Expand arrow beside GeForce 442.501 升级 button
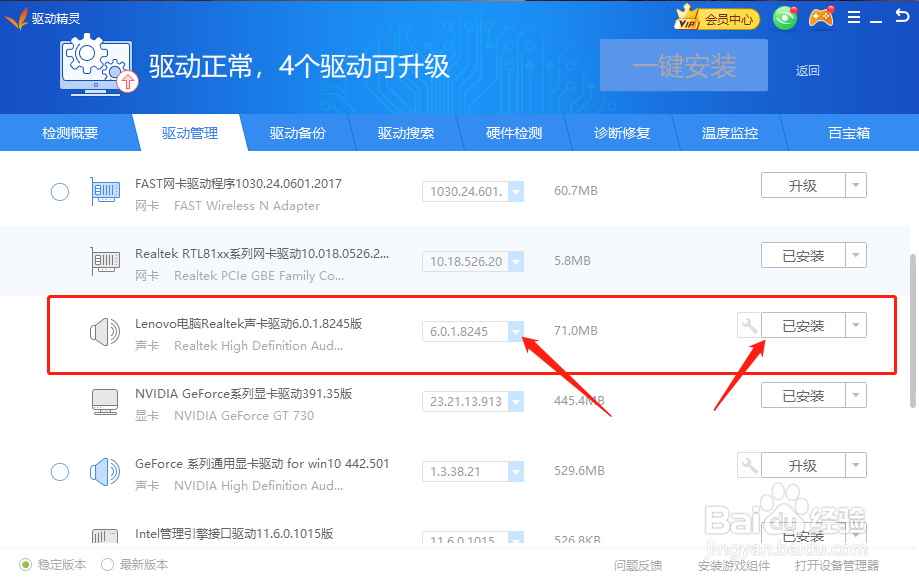The height and width of the screenshot is (581, 919). 856,466
